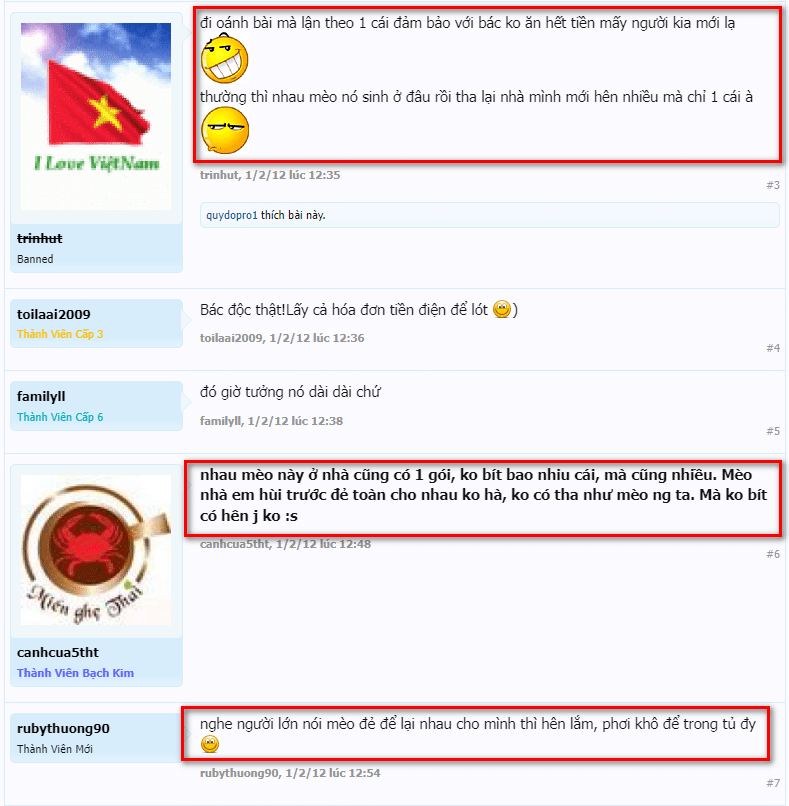Screen dimensions: 789x806
Task: Click the author name rubythuong90 beside 12:54
Action: [239, 773]
